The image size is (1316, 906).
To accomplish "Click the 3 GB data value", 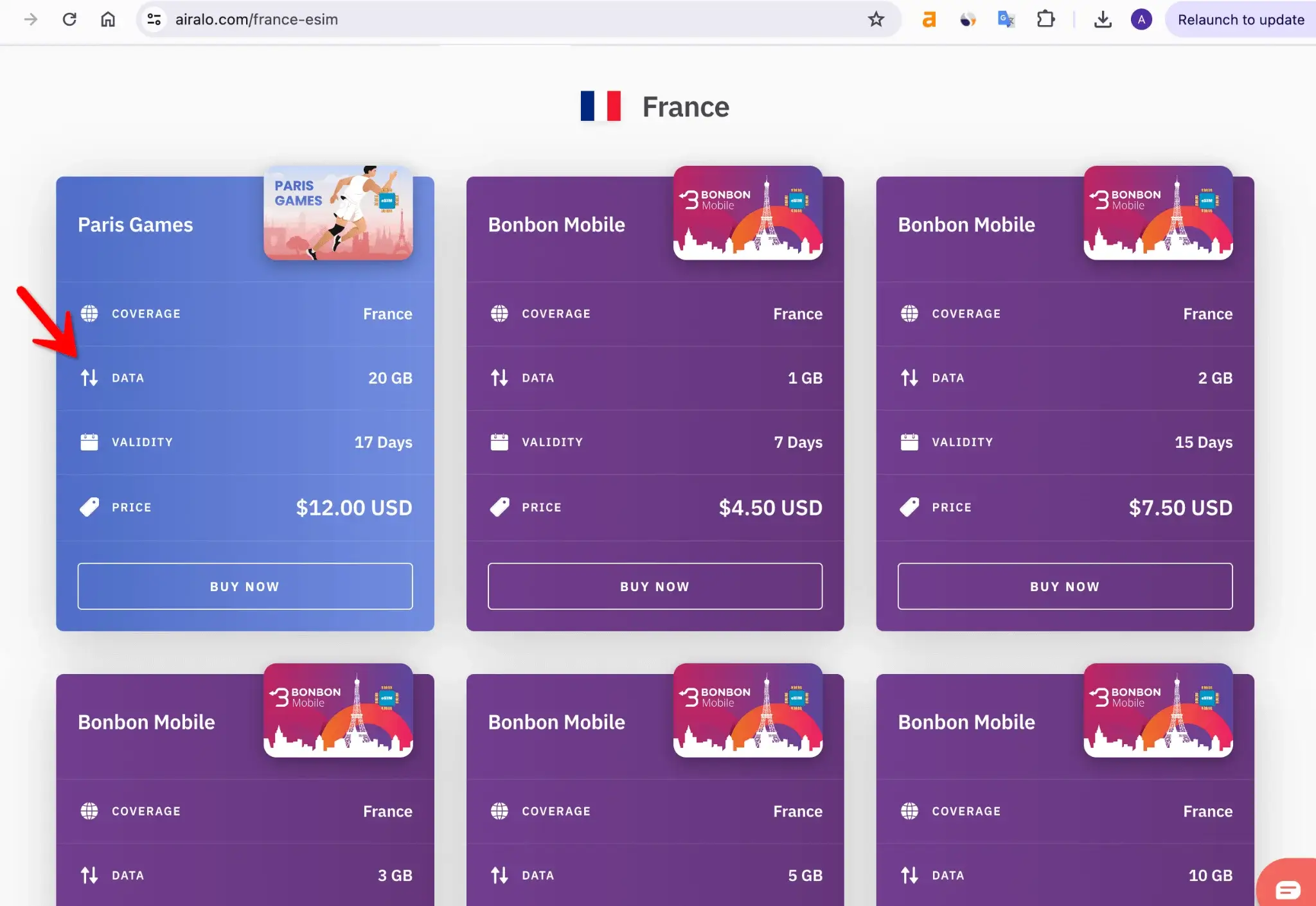I will pyautogui.click(x=395, y=875).
